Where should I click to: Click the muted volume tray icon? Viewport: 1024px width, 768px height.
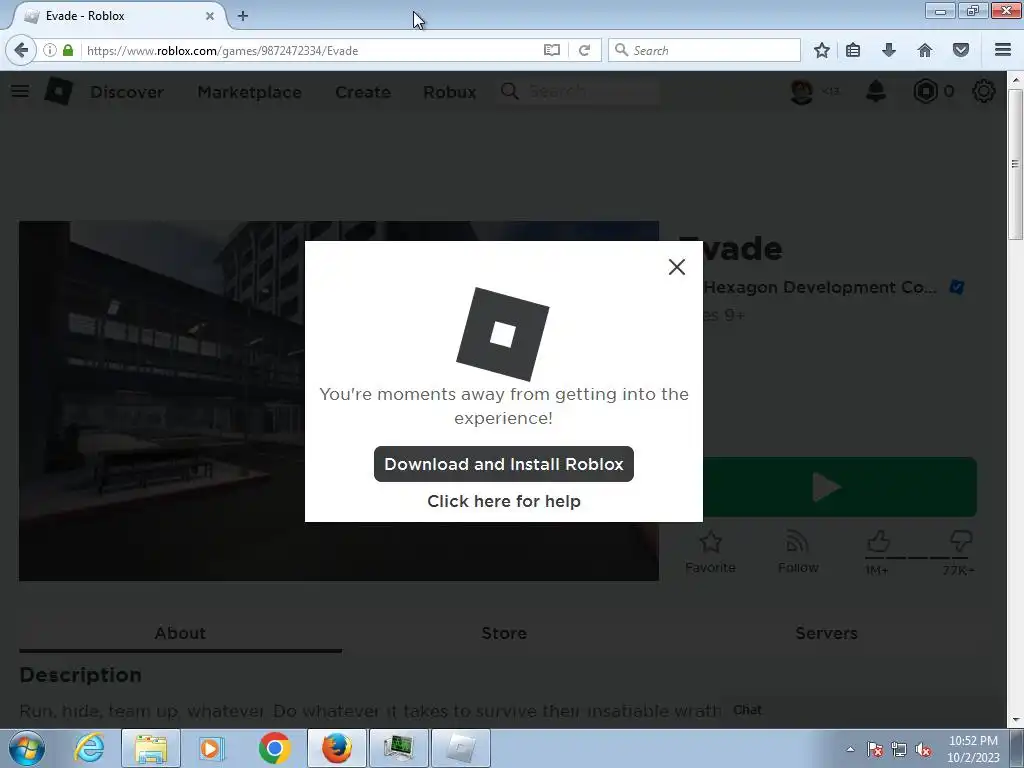click(923, 749)
